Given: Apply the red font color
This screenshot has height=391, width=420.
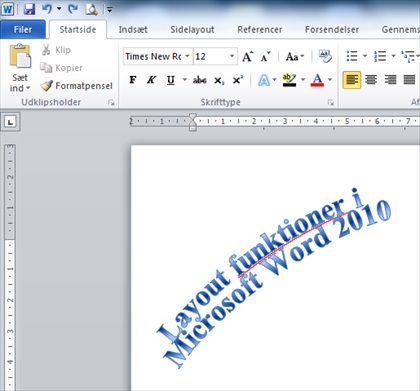Looking at the screenshot, I should point(317,80).
